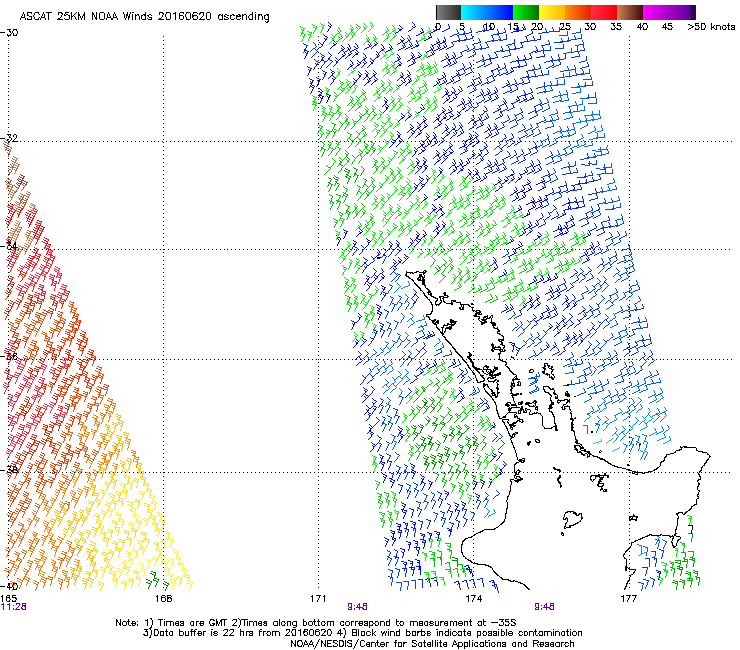Viewport: 740px width, 650px height.
Task: Click the '9:48' time label between 171 and 174
Action: (357, 607)
